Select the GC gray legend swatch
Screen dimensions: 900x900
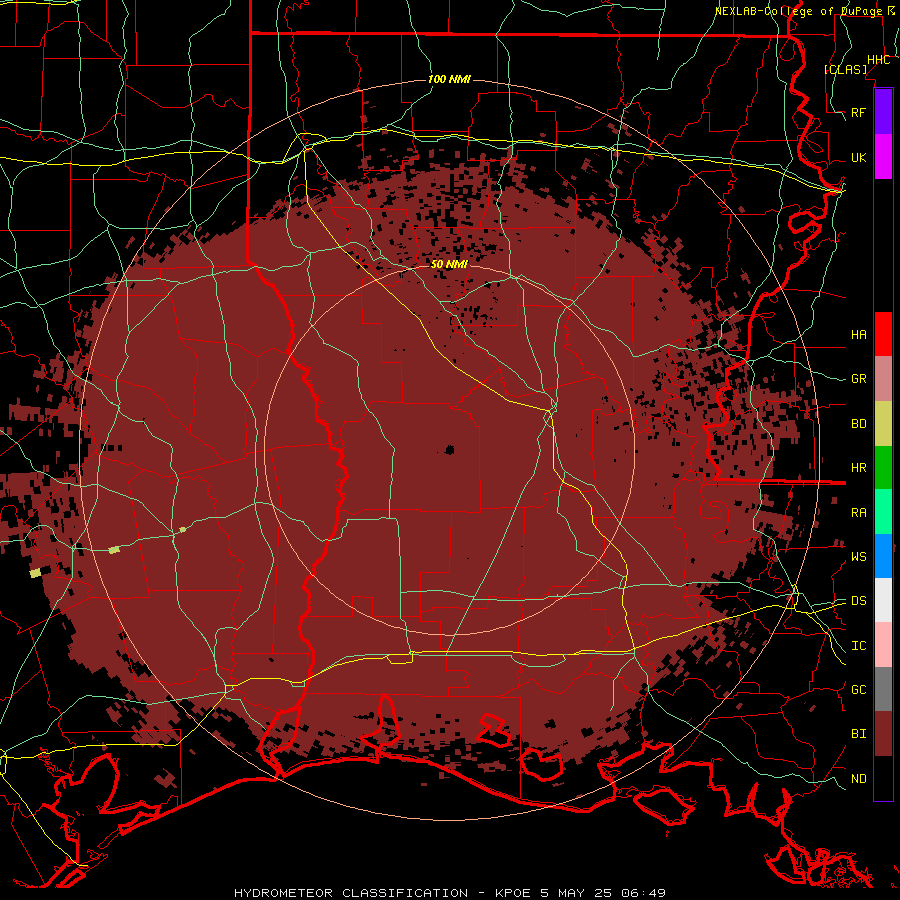[x=883, y=689]
